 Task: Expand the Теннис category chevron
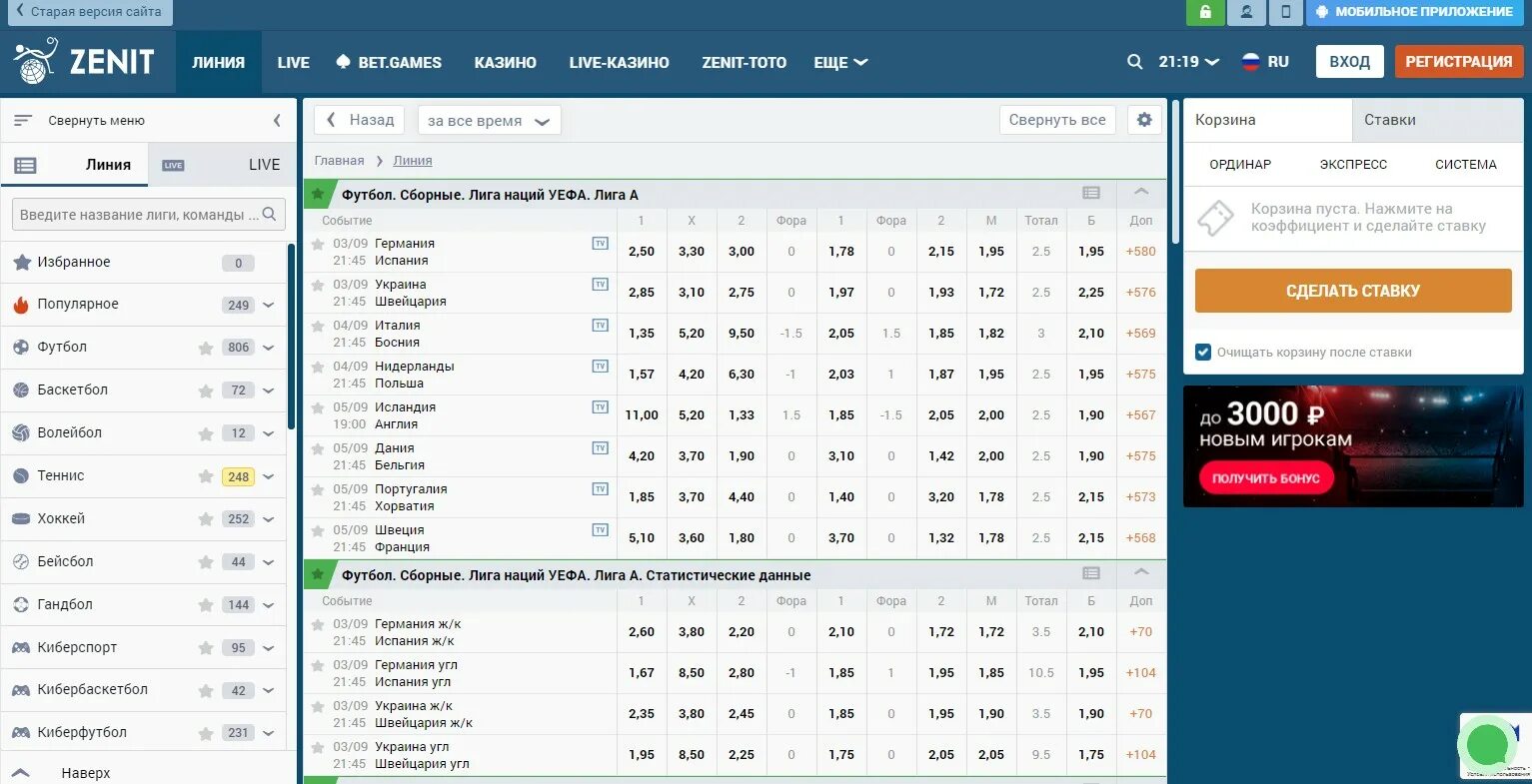click(268, 477)
